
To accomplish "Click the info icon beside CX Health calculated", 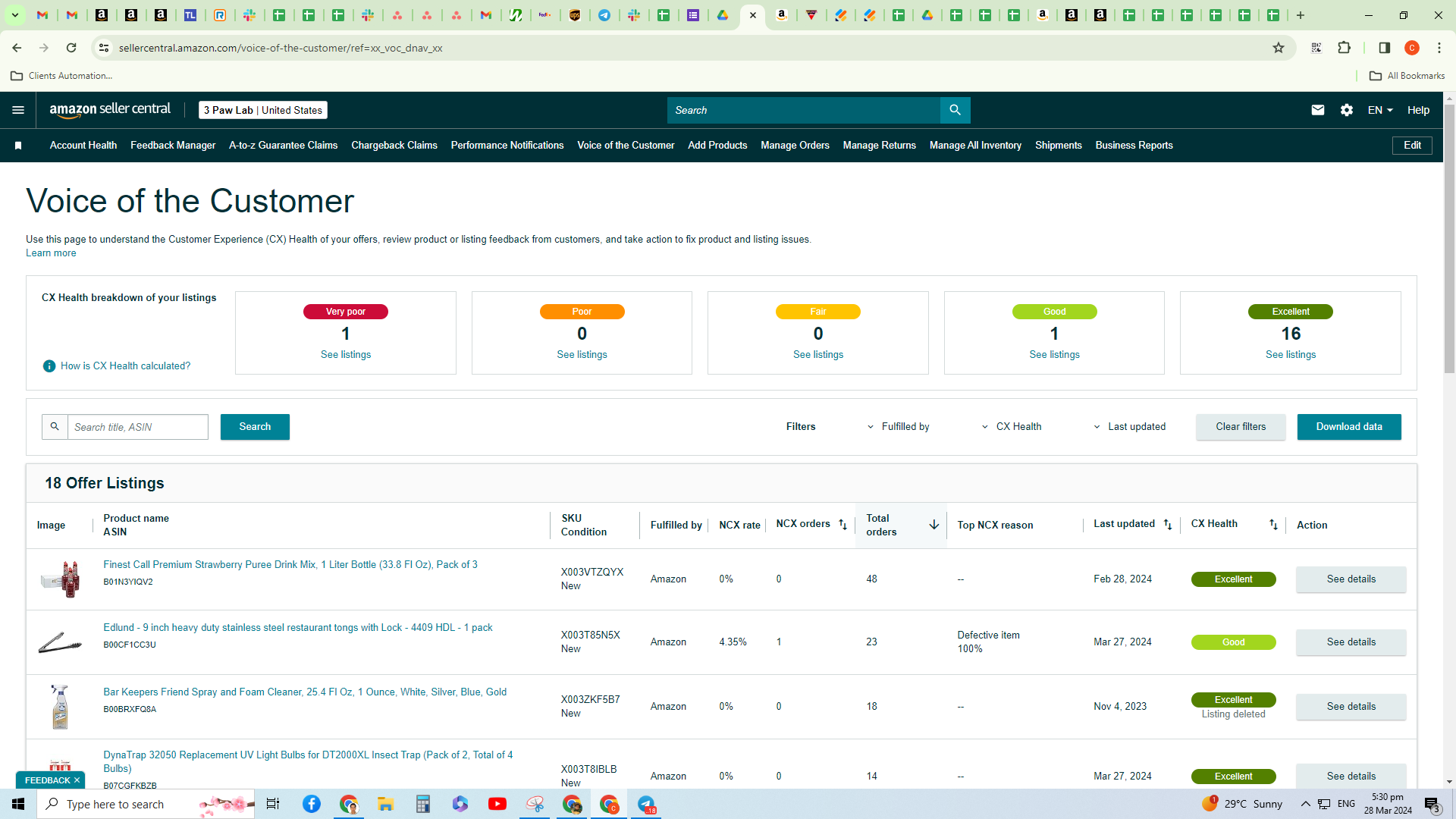I will (x=49, y=366).
